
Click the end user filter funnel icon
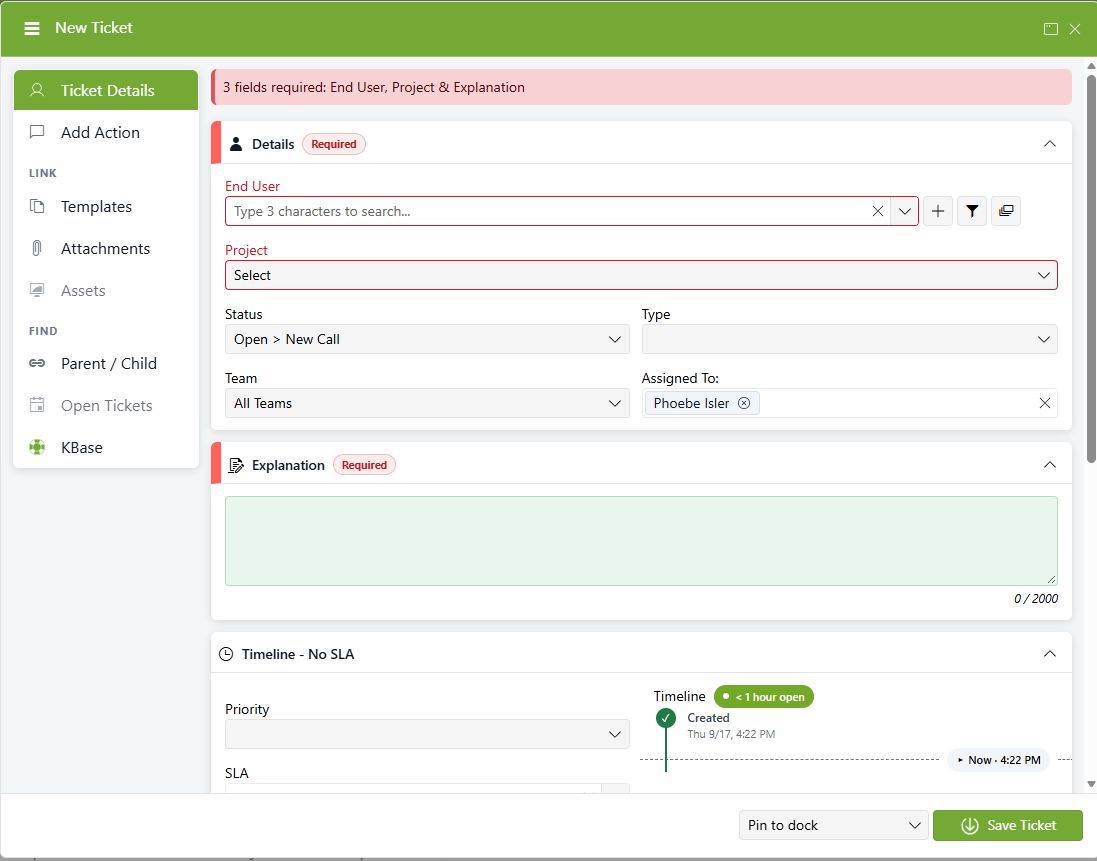pyautogui.click(x=972, y=211)
